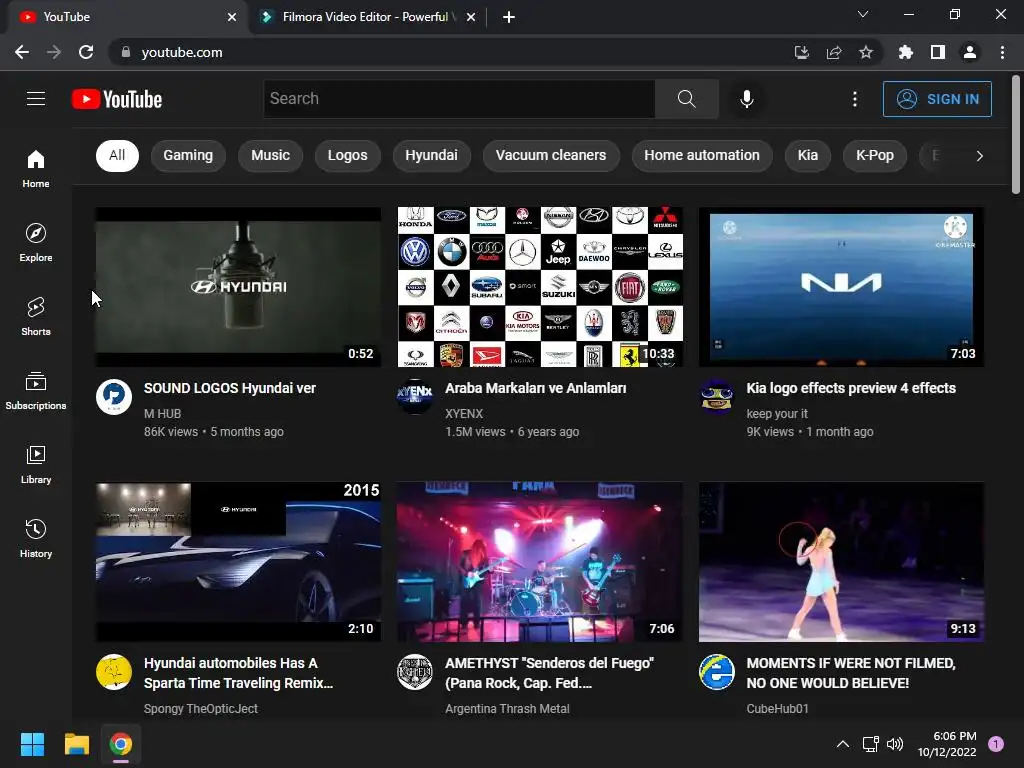
Task: Open keep your it channel avatar
Action: point(716,396)
